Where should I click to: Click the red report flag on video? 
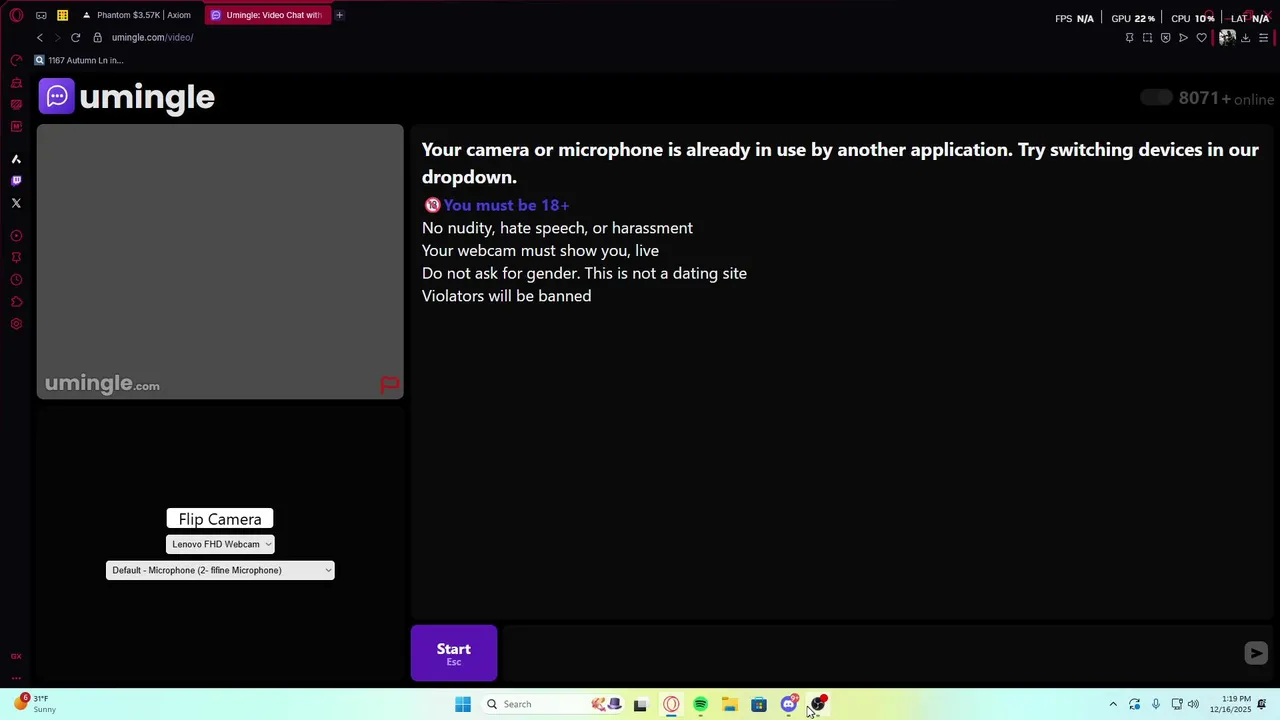coord(390,385)
